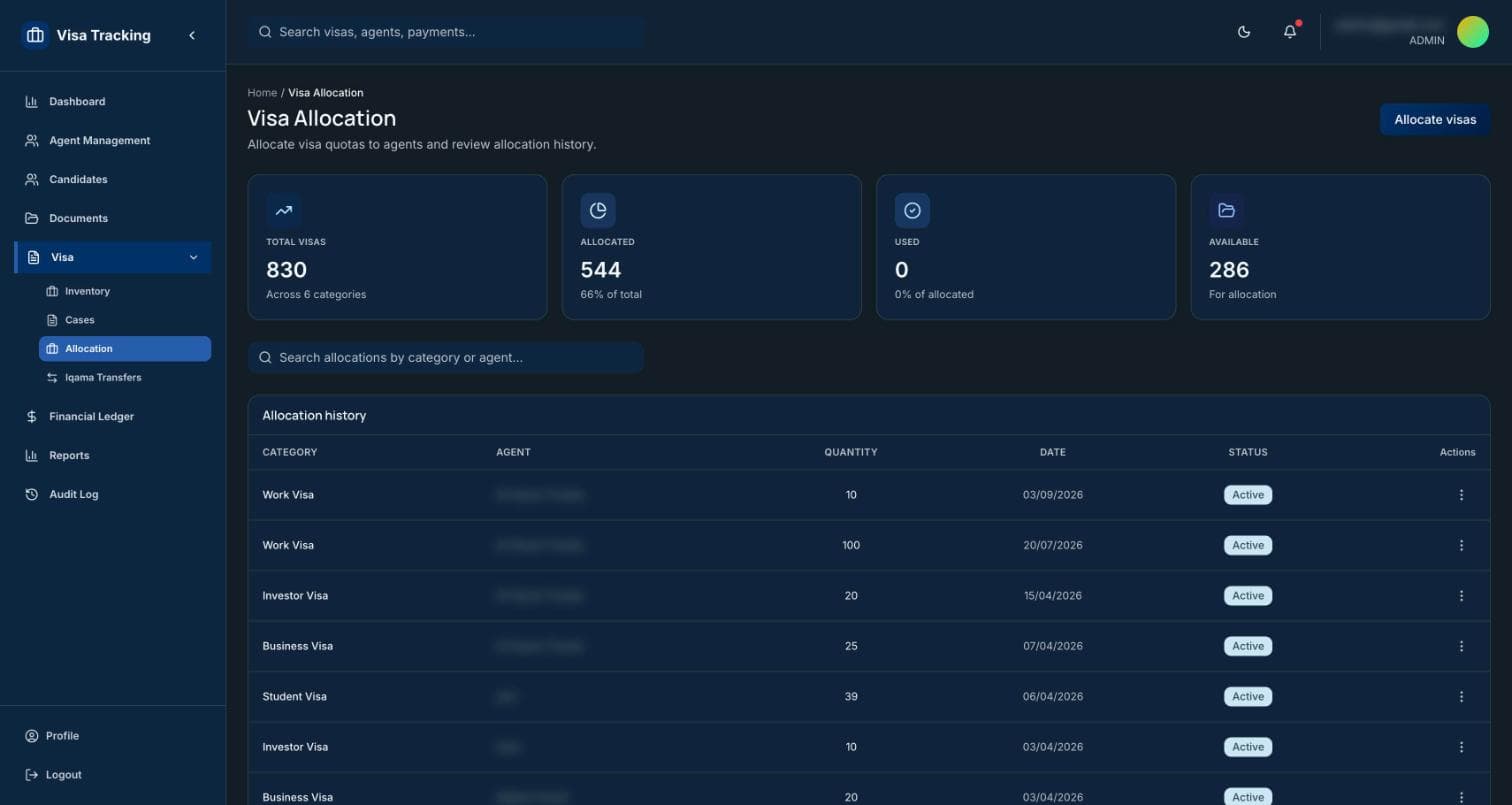Collapse the sidebar with the chevron

tap(192, 35)
